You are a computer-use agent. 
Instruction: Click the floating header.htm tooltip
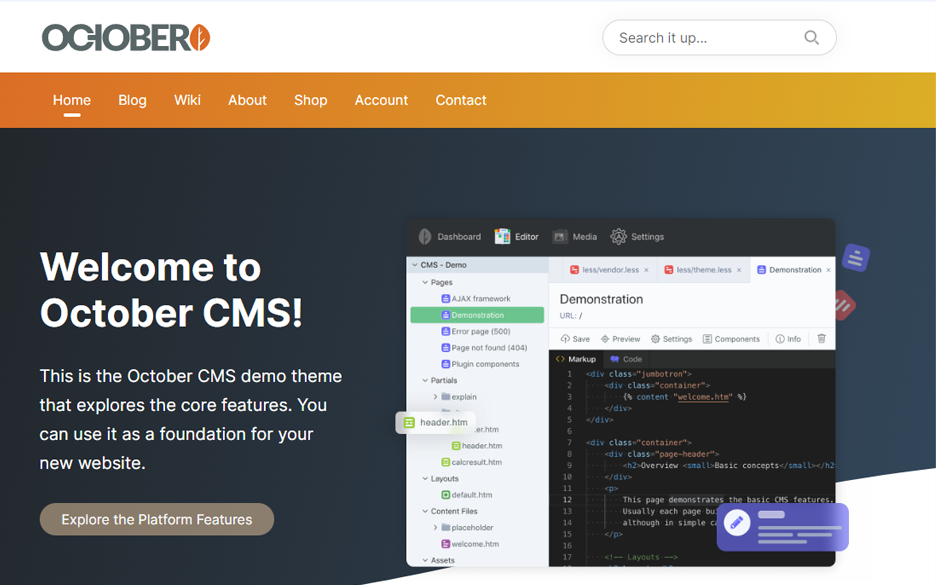(436, 423)
